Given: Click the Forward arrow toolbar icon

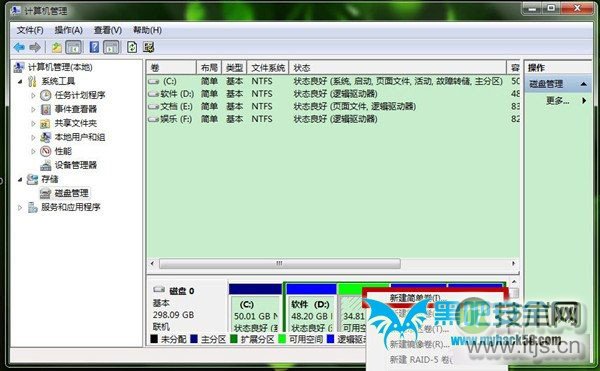Looking at the screenshot, I should pos(35,47).
